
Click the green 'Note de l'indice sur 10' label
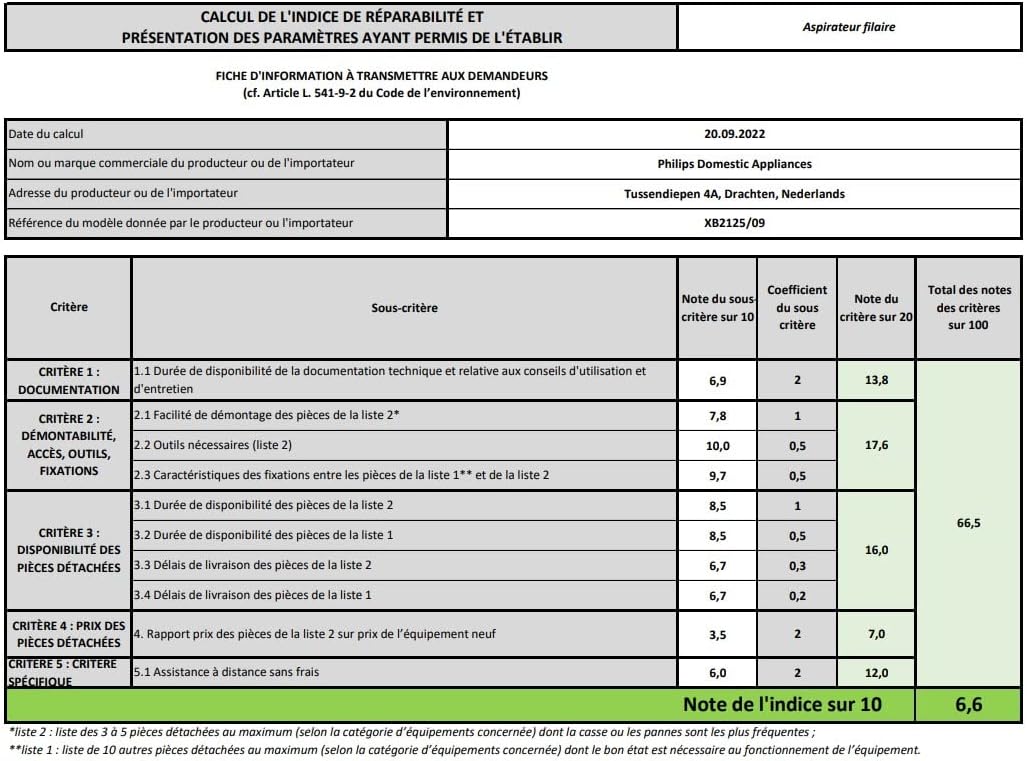pyautogui.click(x=782, y=705)
